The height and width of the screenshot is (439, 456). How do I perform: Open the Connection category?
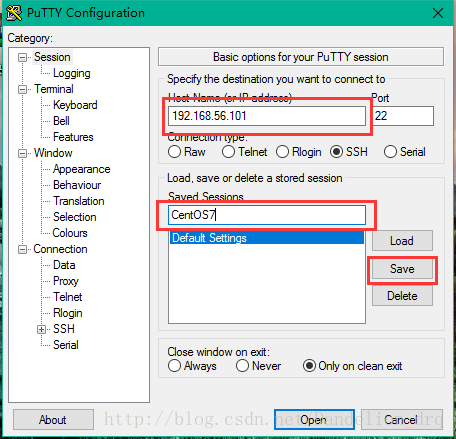tap(60, 249)
